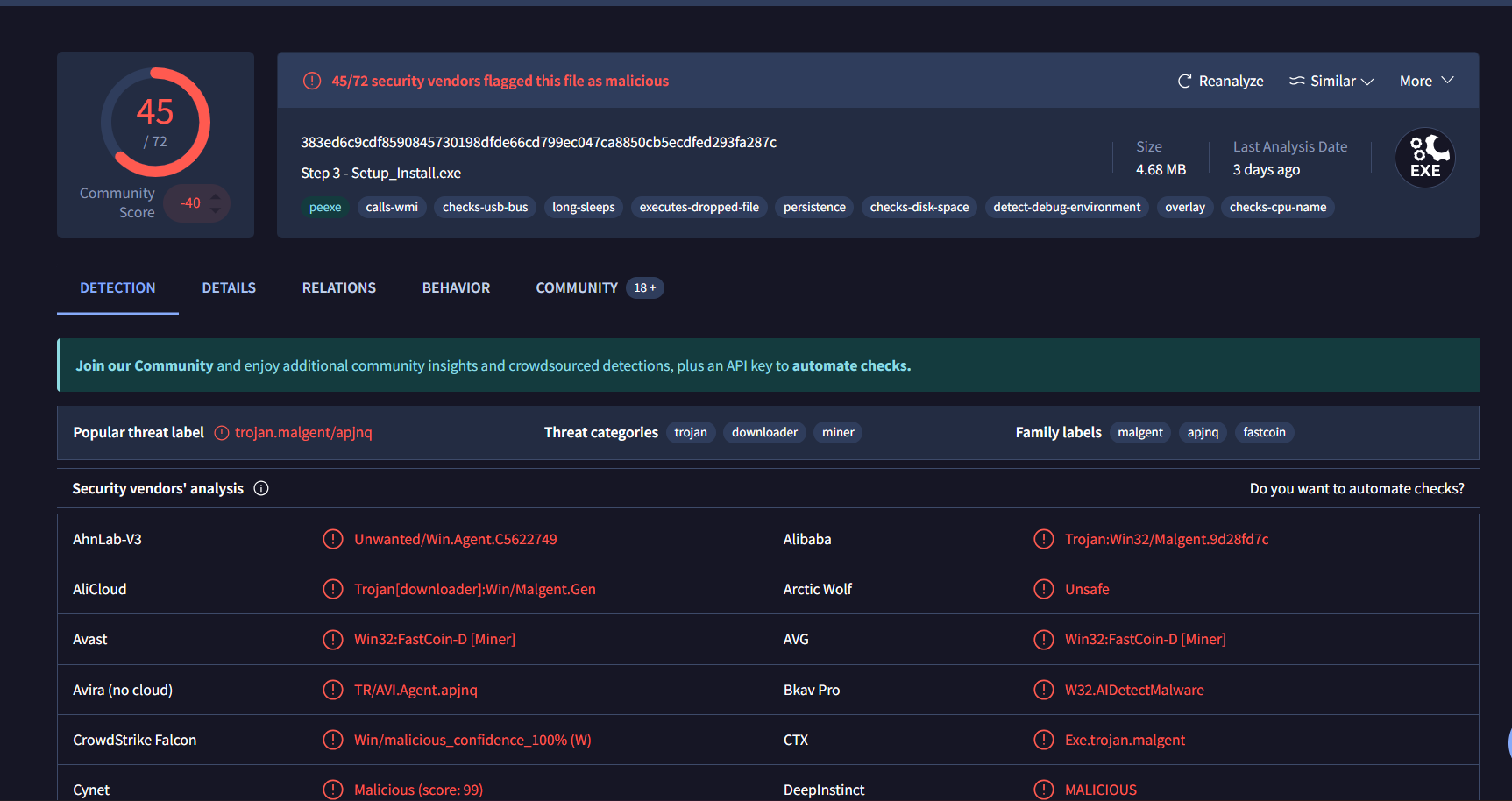
Task: Vote up the community score arrow
Action: (216, 196)
